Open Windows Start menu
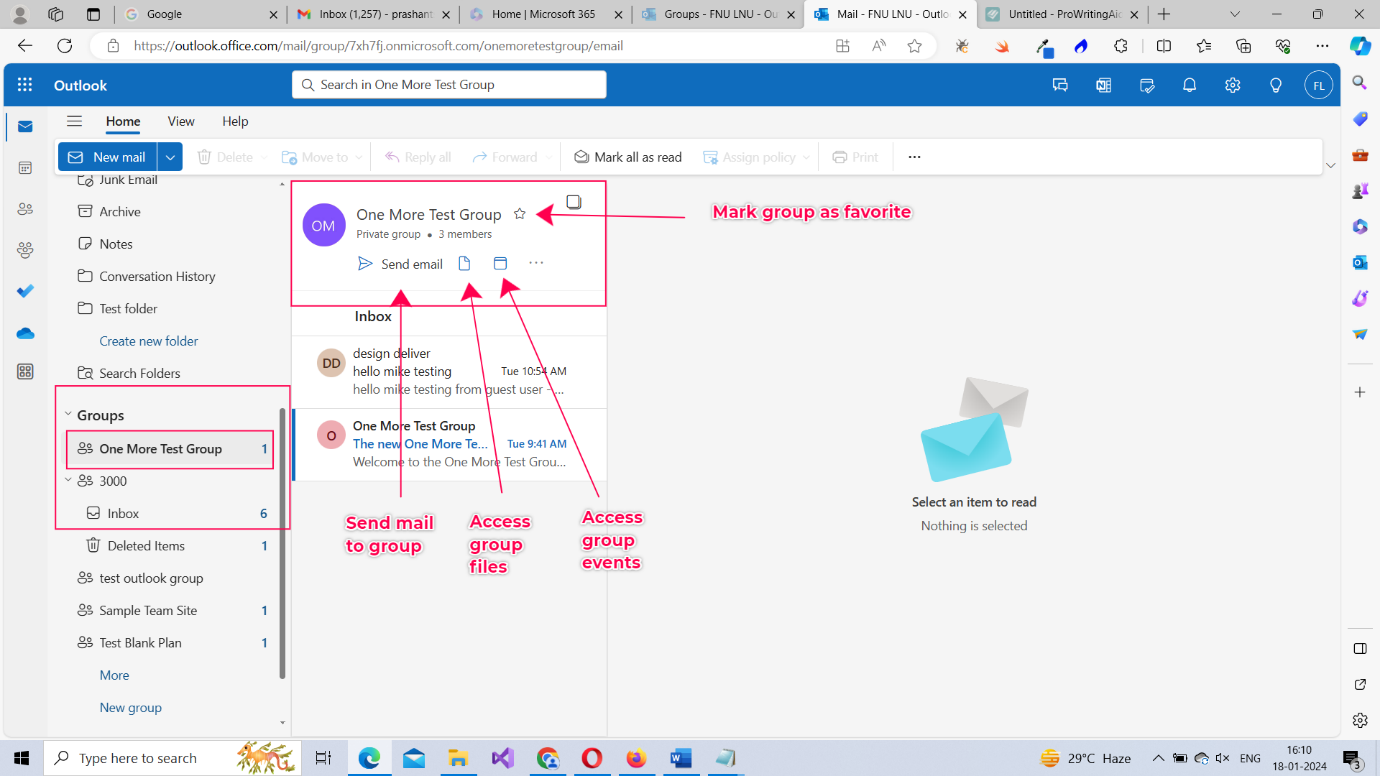This screenshot has width=1380, height=776. 21,758
